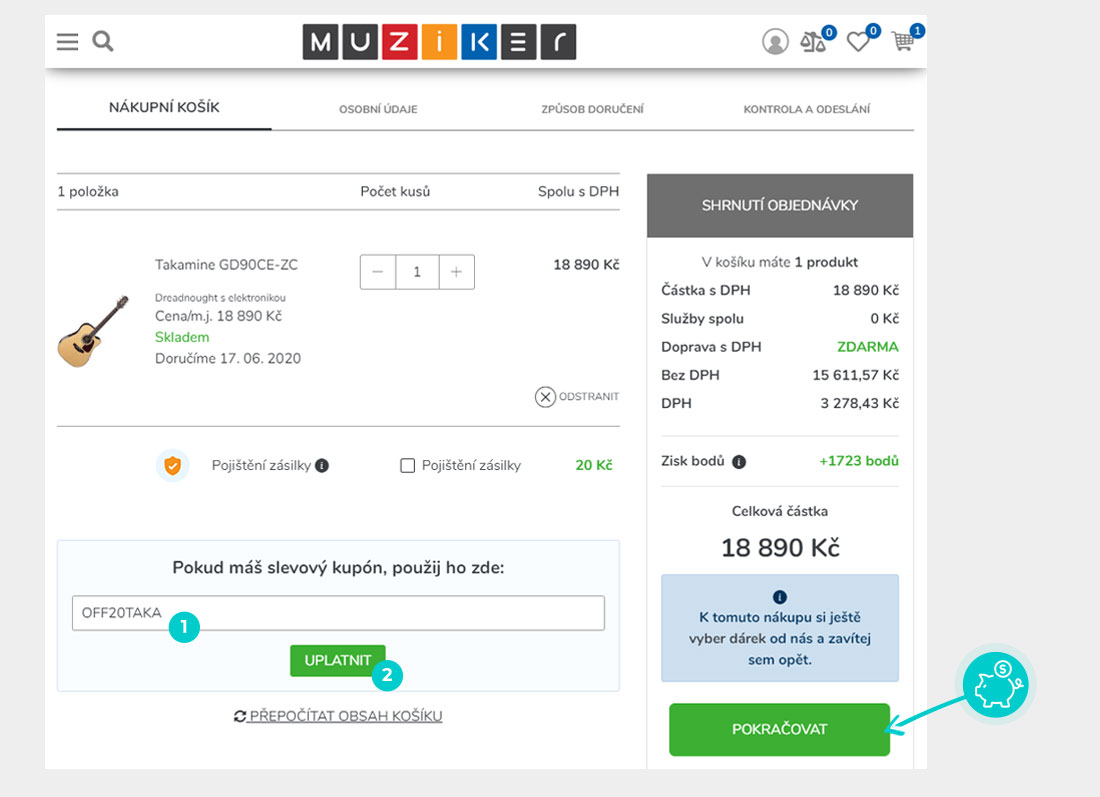Viewport: 1100px width, 797px height.
Task: Open the shopping cart icon
Action: (903, 42)
